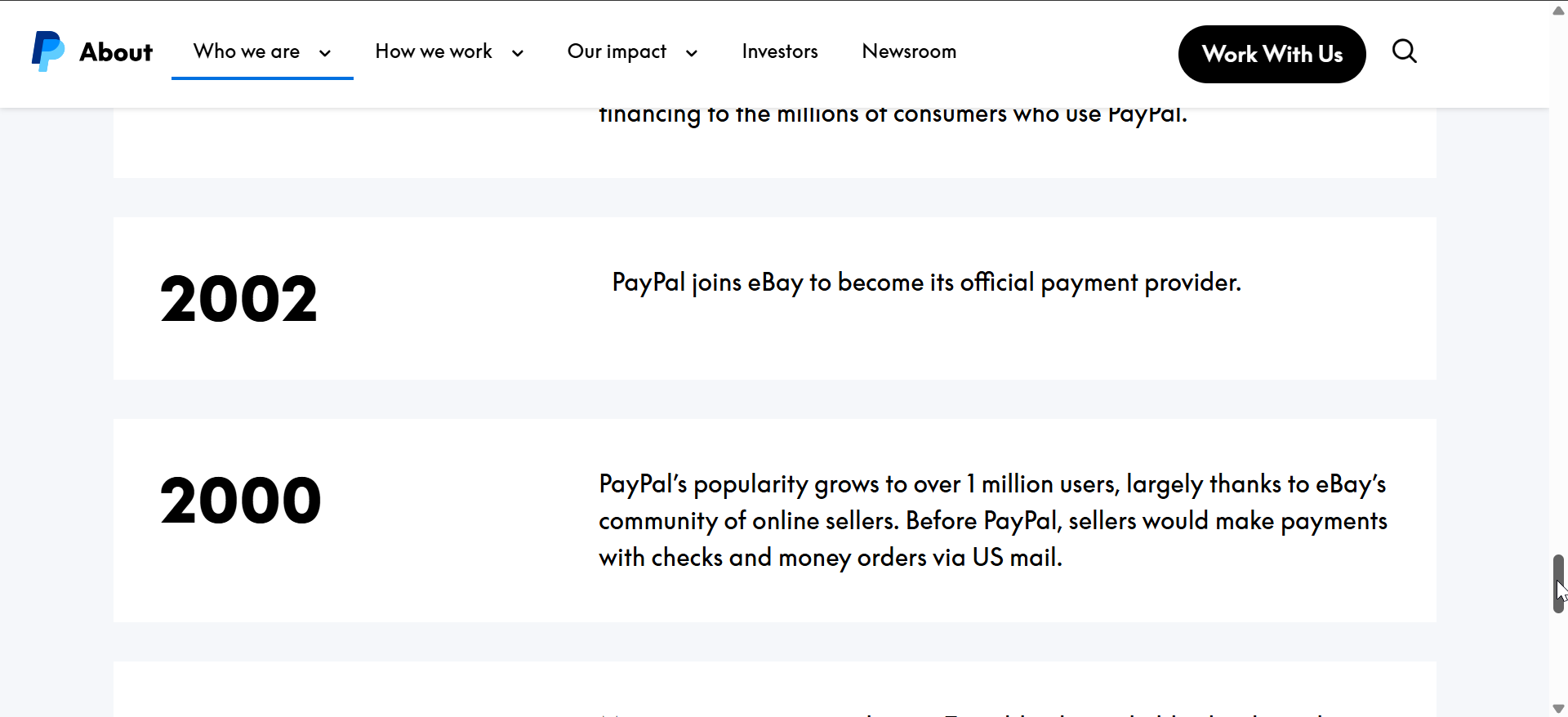Click the partially hidden financing text line
The height and width of the screenshot is (717, 1568).
pos(893,114)
